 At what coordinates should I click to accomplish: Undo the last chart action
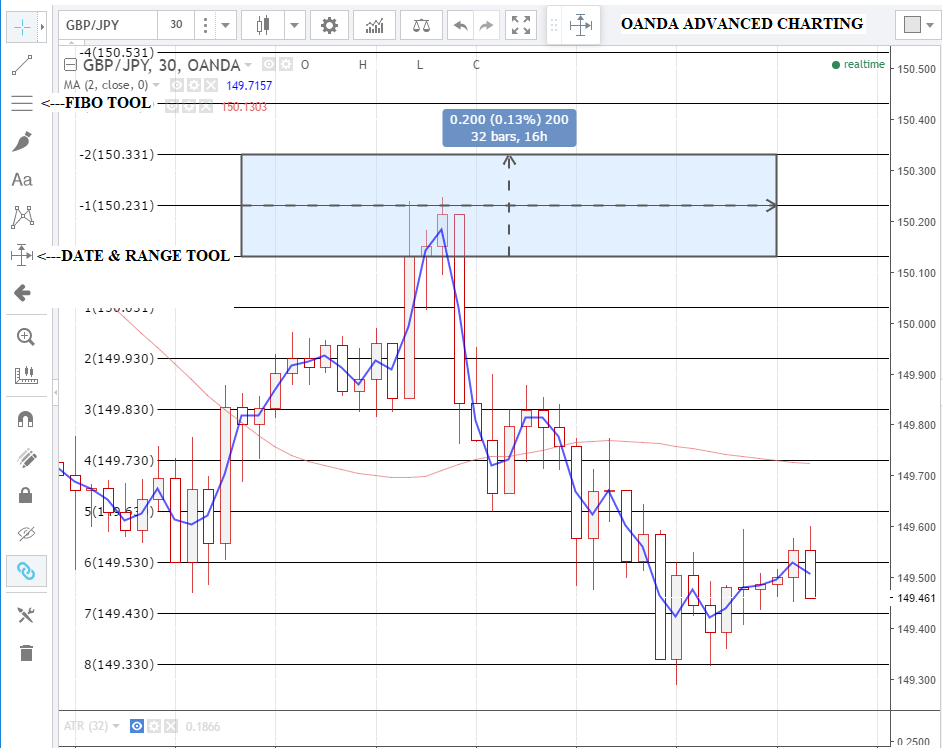(x=461, y=25)
